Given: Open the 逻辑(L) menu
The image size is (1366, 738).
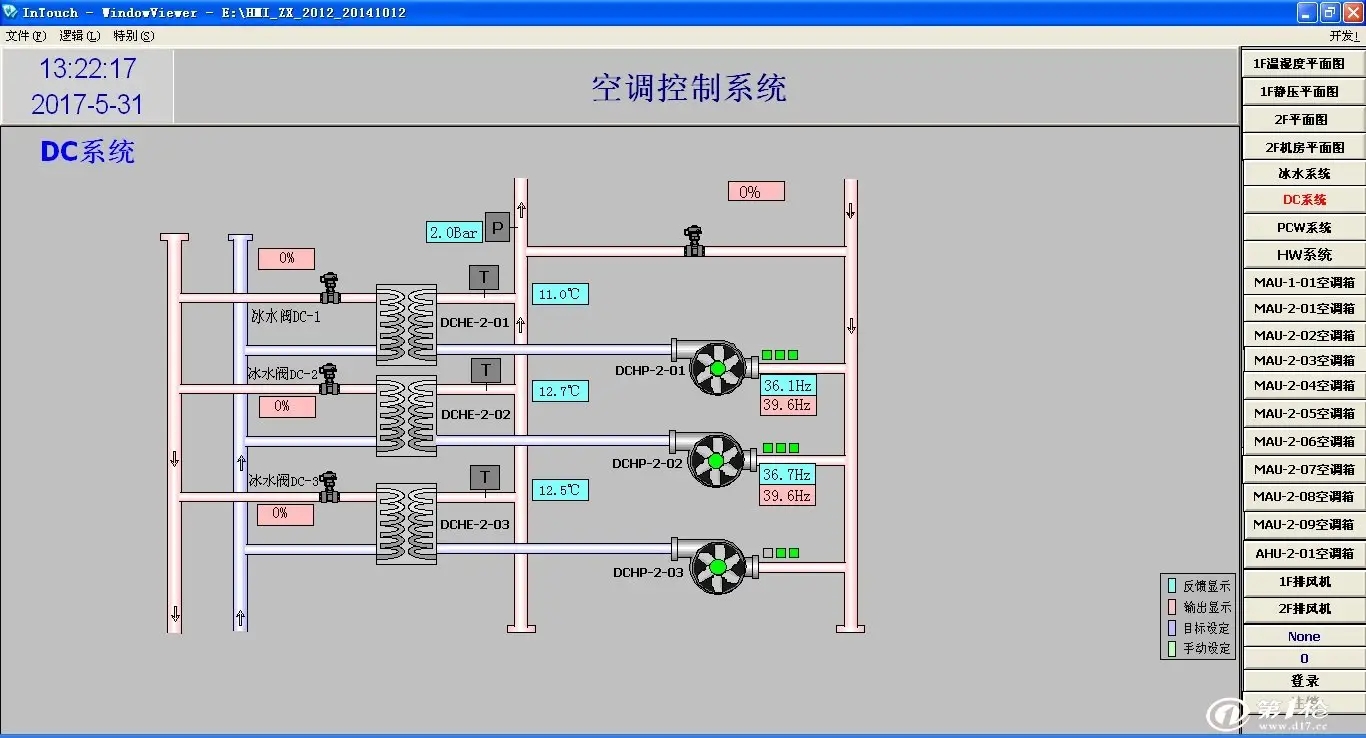Looking at the screenshot, I should (x=80, y=36).
